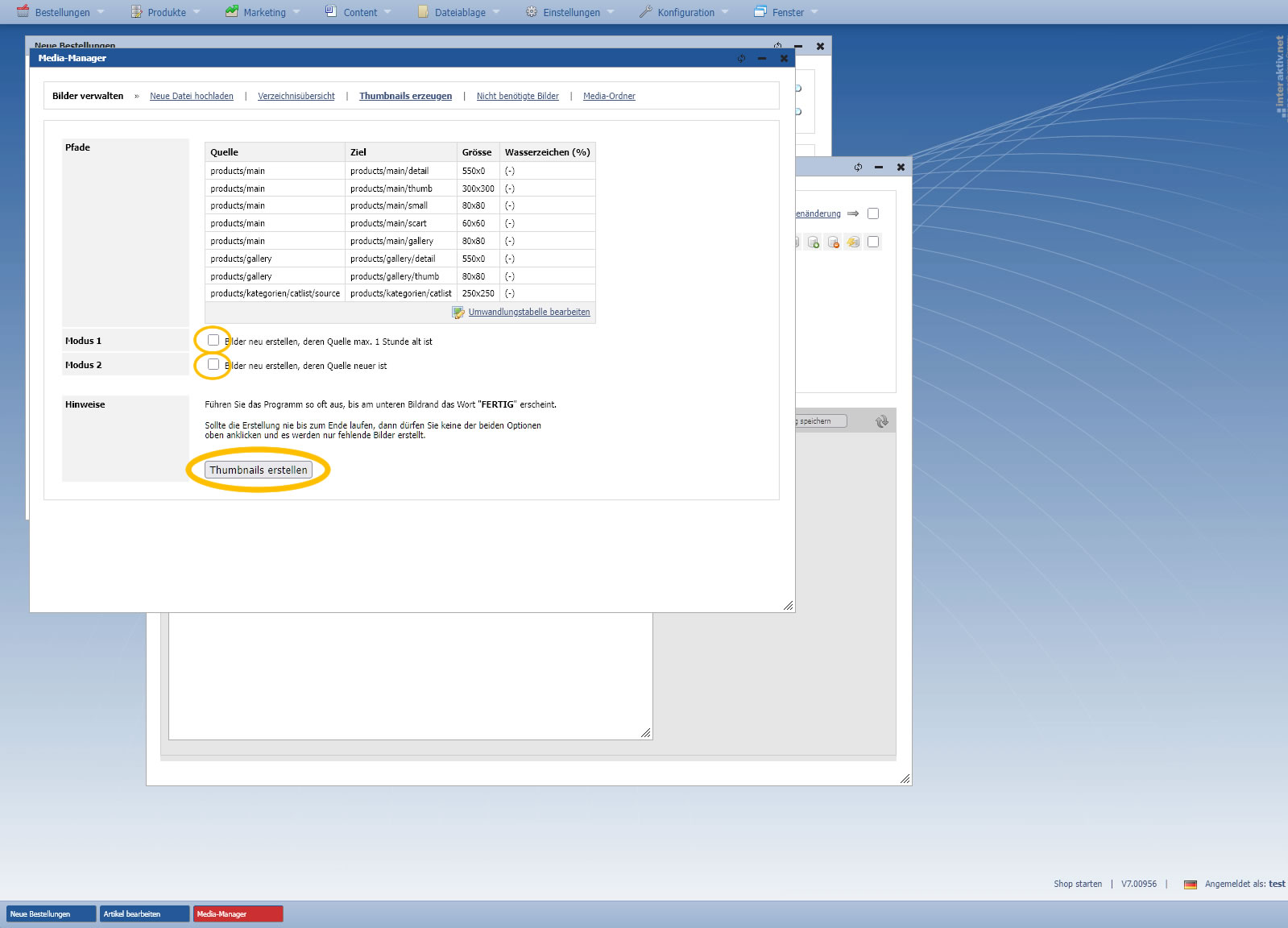The image size is (1288, 928).
Task: Click the database lightning bolt icon
Action: click(x=853, y=242)
